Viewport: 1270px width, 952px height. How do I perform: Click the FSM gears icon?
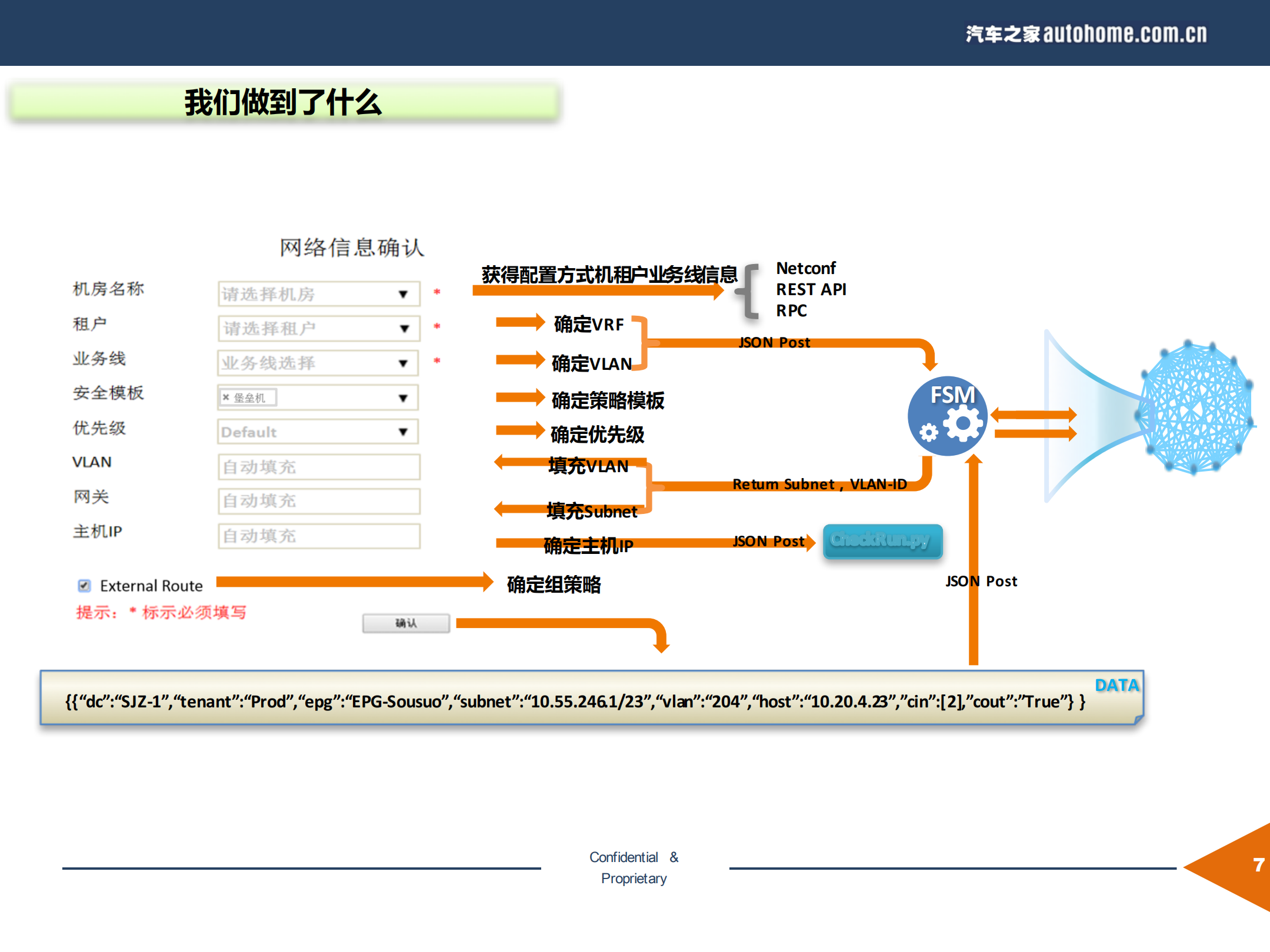tap(948, 416)
